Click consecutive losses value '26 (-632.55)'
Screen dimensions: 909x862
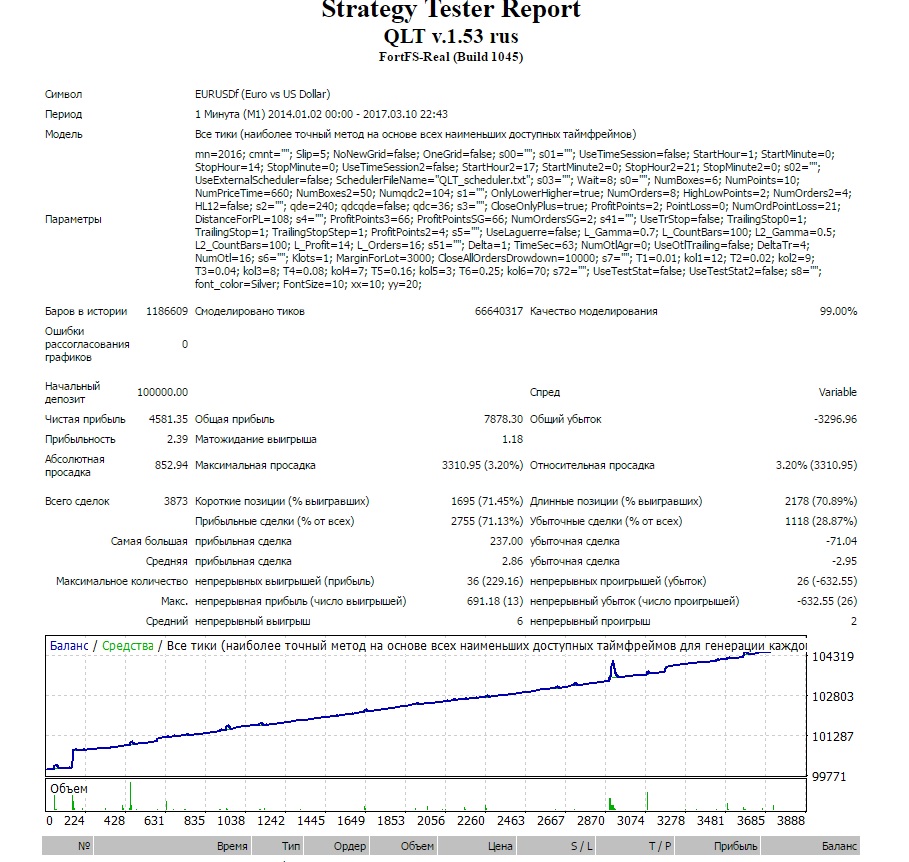(x=827, y=581)
